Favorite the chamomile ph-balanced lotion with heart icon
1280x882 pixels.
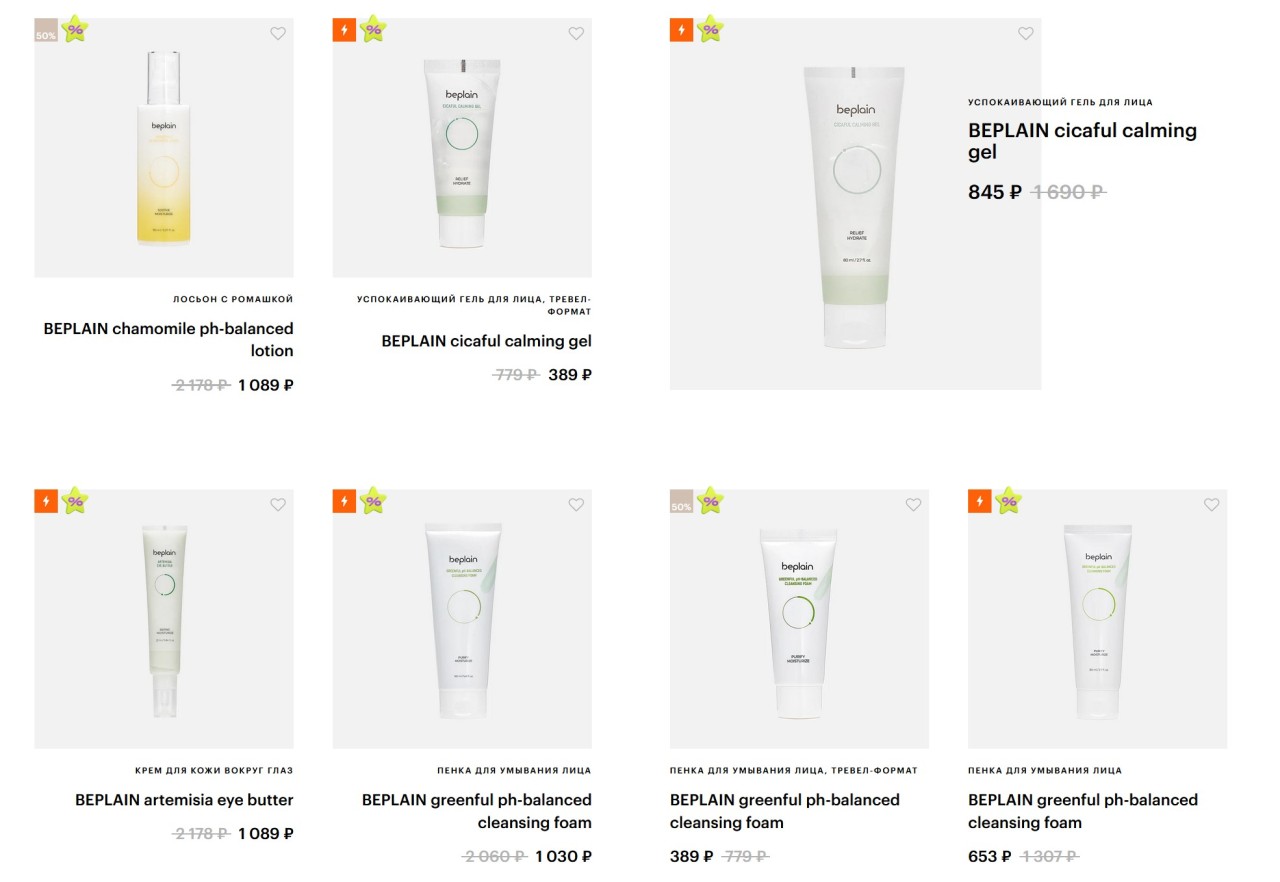[278, 33]
